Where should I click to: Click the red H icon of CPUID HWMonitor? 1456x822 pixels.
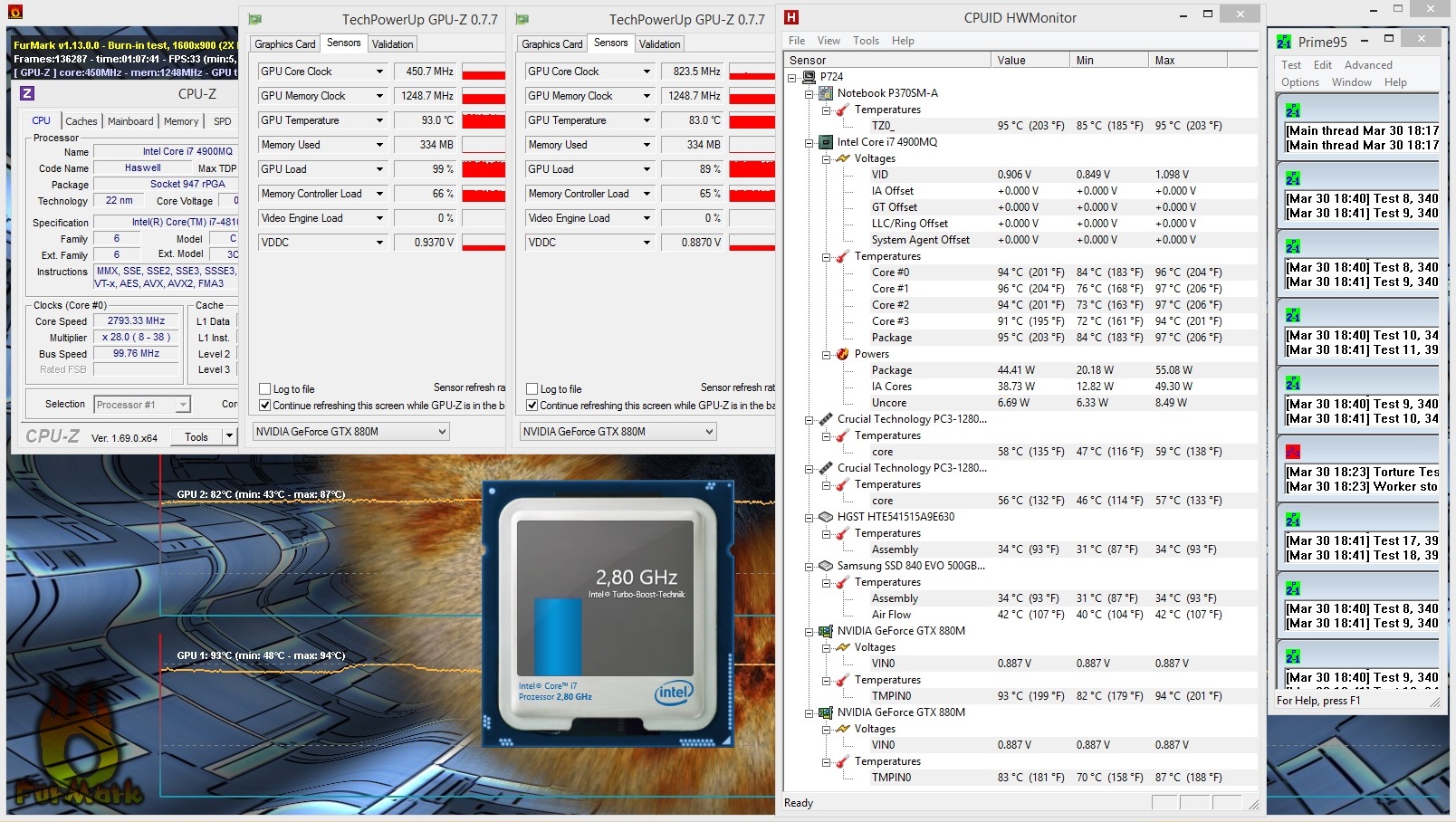pyautogui.click(x=791, y=17)
